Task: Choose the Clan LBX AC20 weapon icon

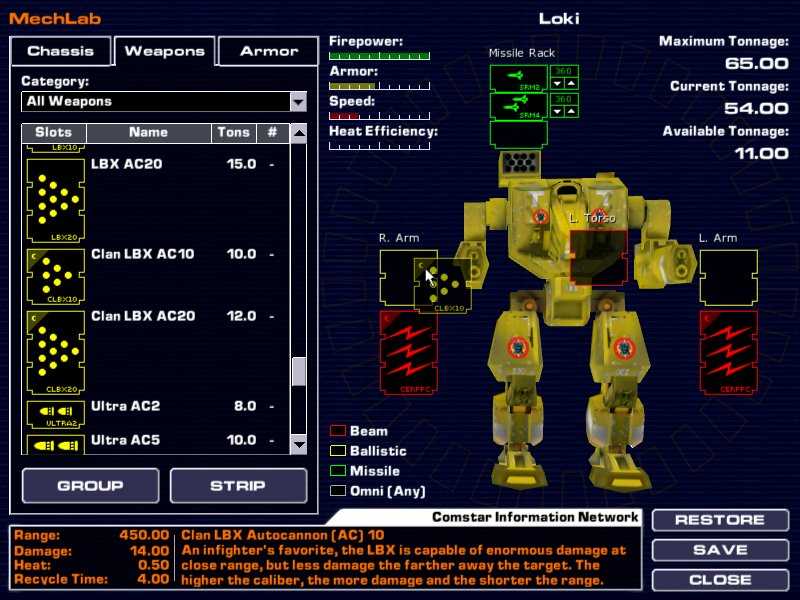Action: 56,353
